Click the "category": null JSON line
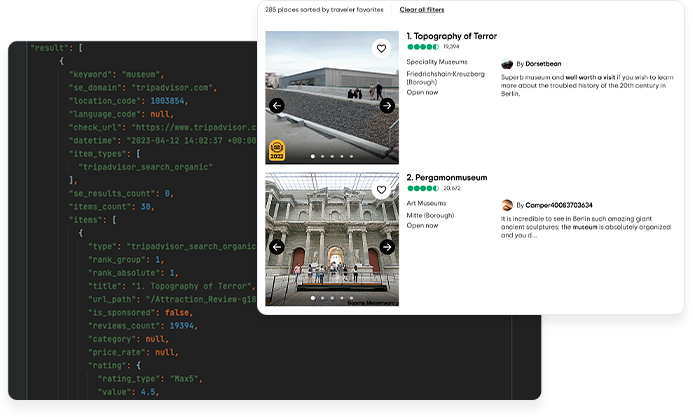 [x=128, y=339]
